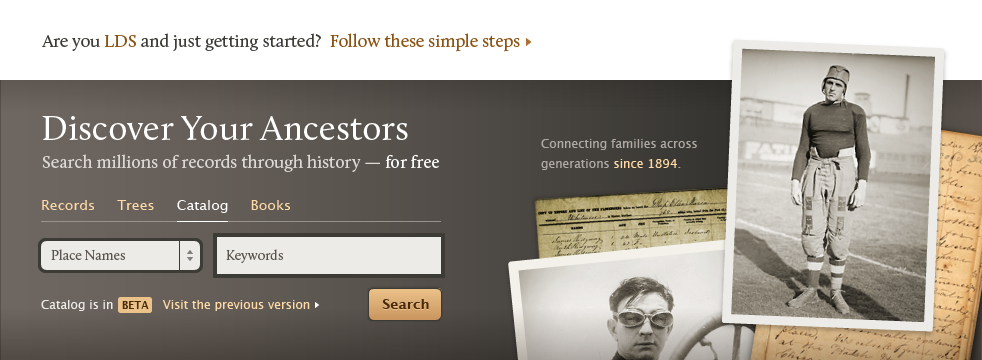Click the Search button

405,304
